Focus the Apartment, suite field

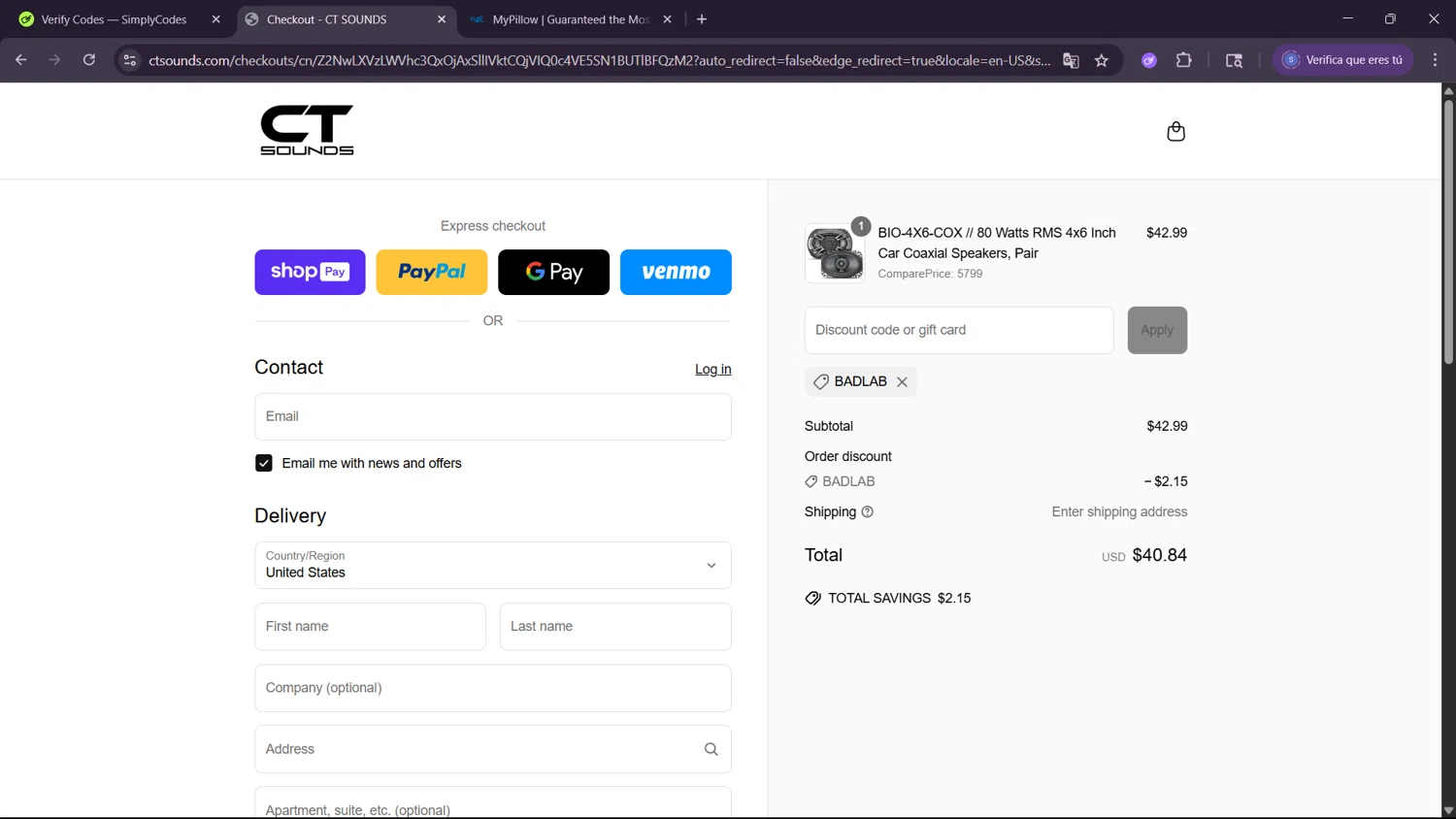[x=493, y=803]
